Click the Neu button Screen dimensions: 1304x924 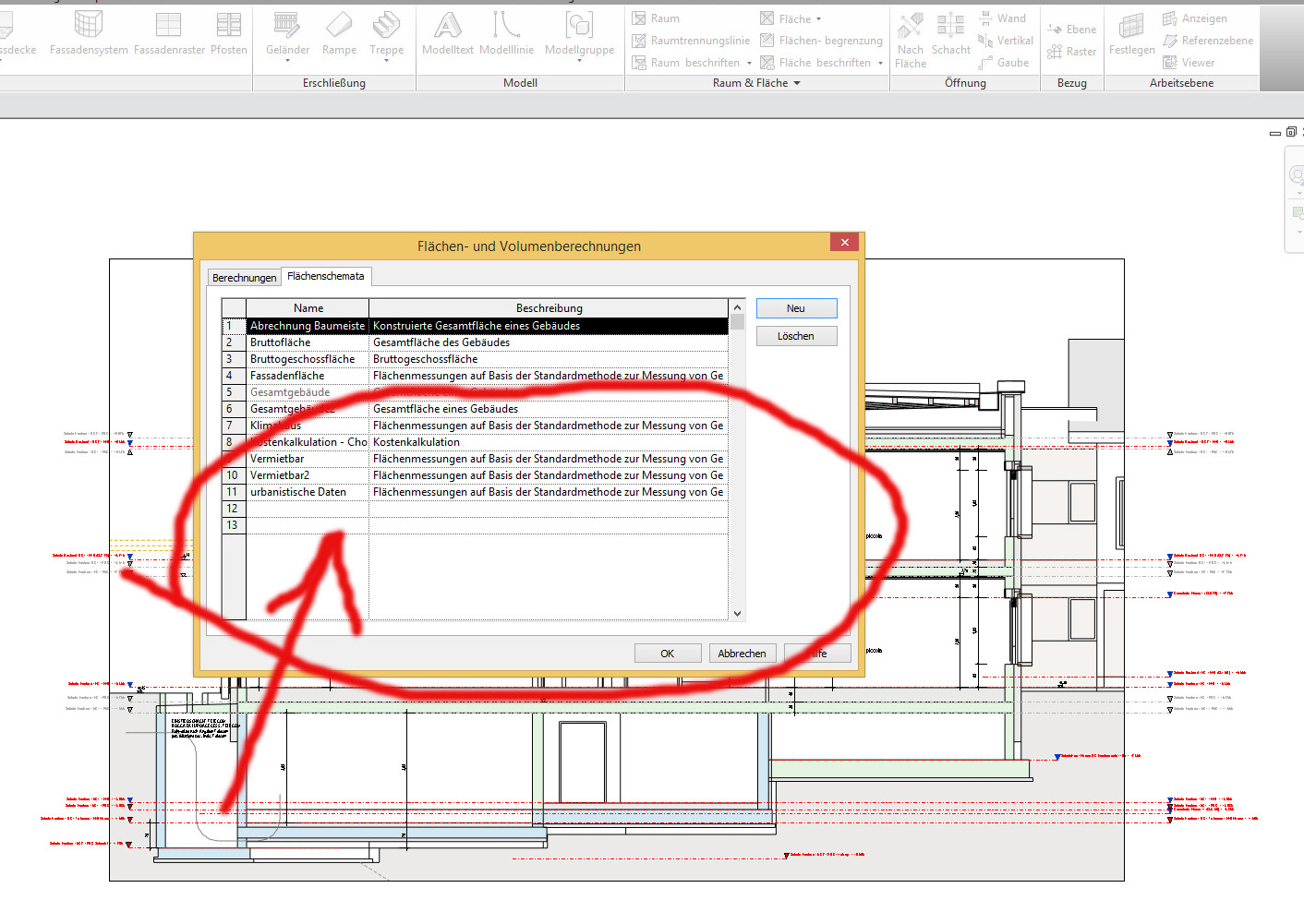click(796, 308)
